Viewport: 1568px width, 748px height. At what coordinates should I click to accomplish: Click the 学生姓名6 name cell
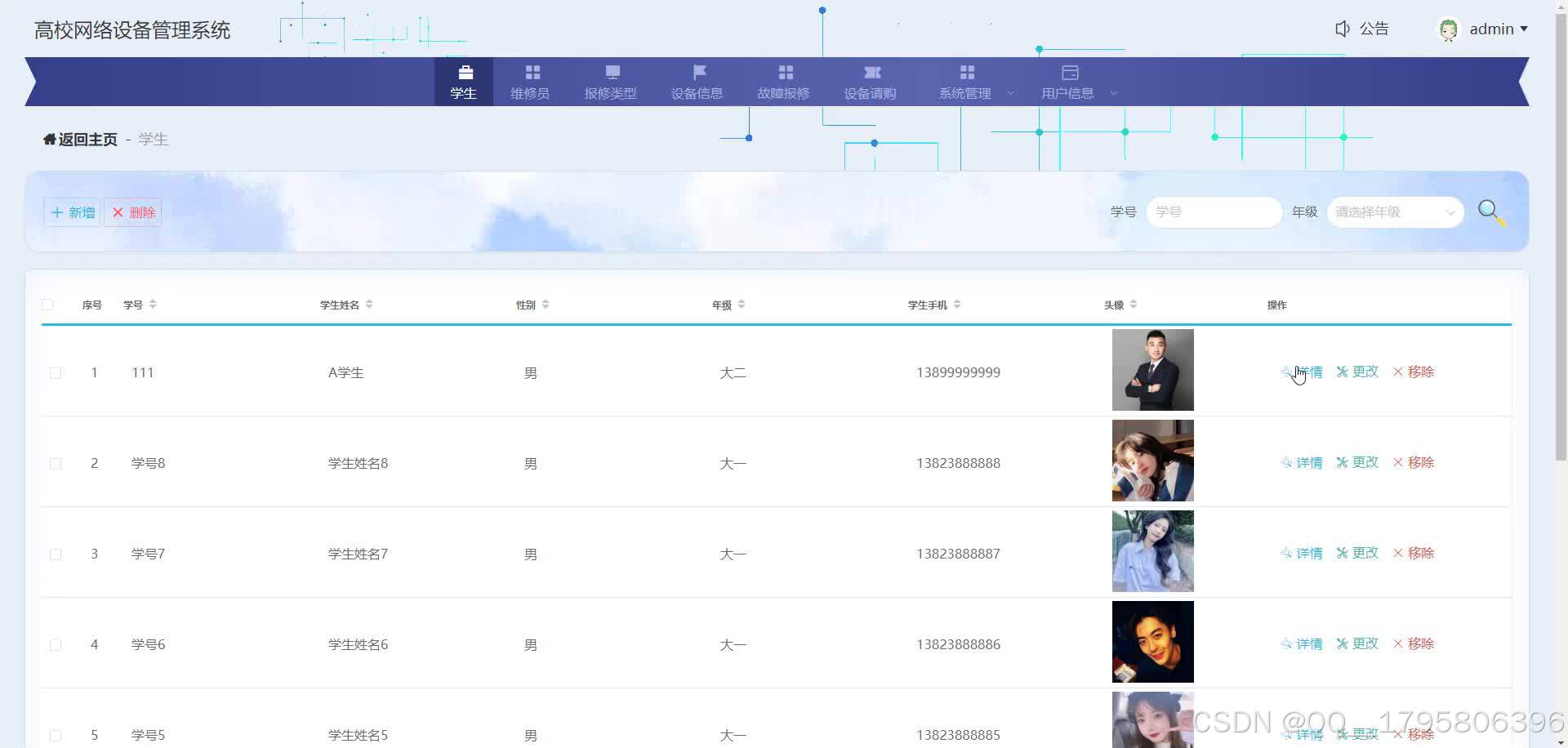click(x=358, y=644)
